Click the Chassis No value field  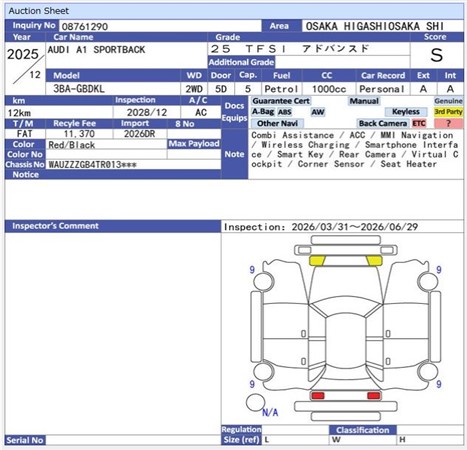pyautogui.click(x=133, y=164)
